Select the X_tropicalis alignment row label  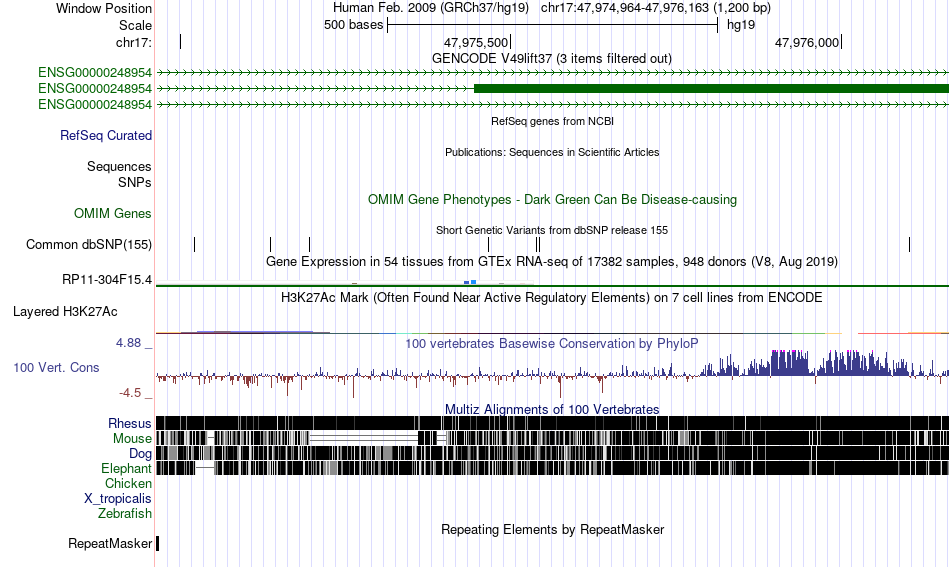[118, 498]
